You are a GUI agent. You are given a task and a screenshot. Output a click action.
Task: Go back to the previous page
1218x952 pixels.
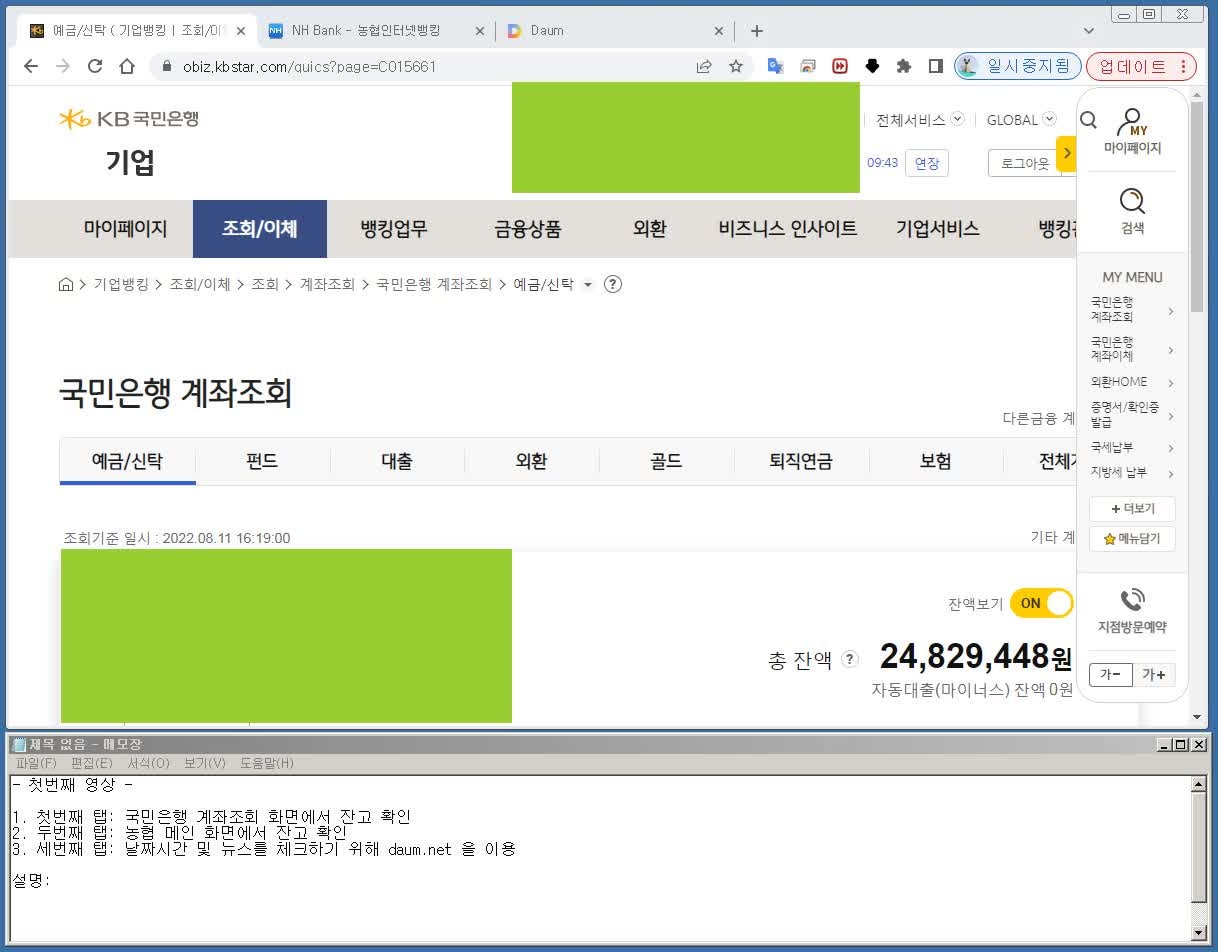31,66
